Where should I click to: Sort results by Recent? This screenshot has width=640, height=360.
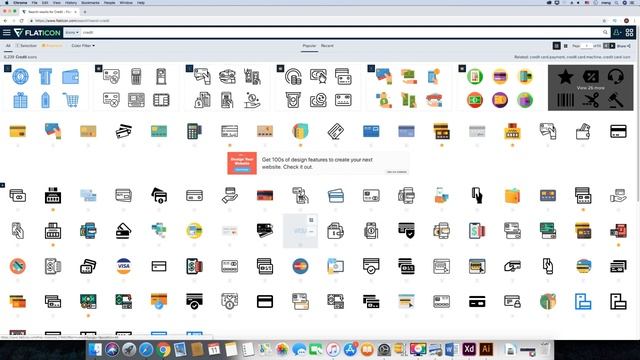click(327, 46)
